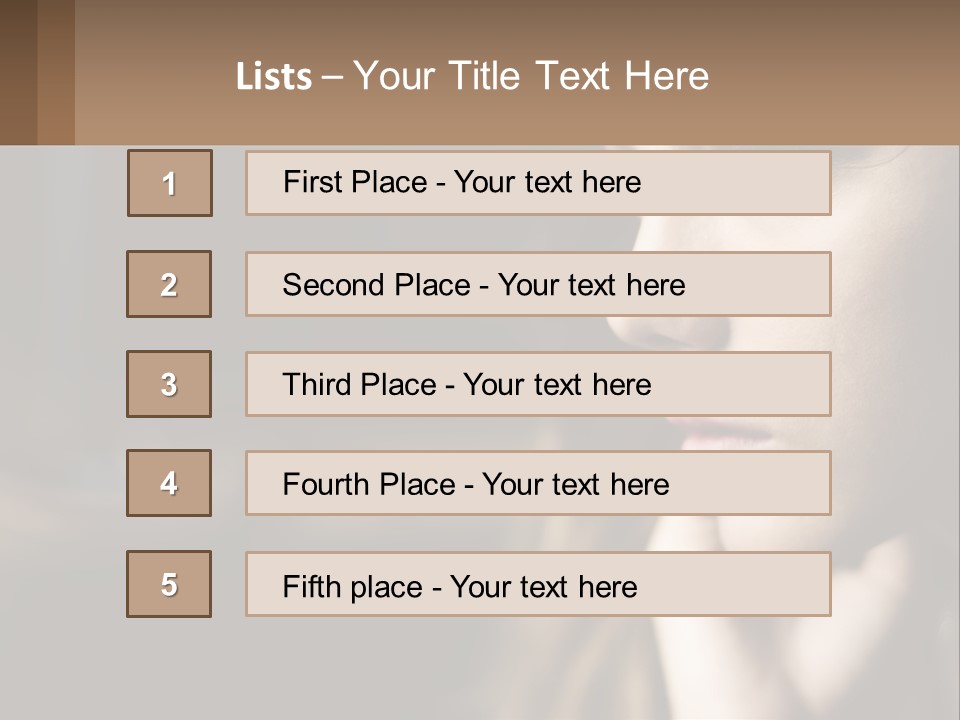The height and width of the screenshot is (720, 960).
Task: Click the Fourth Place text box
Action: coord(538,484)
